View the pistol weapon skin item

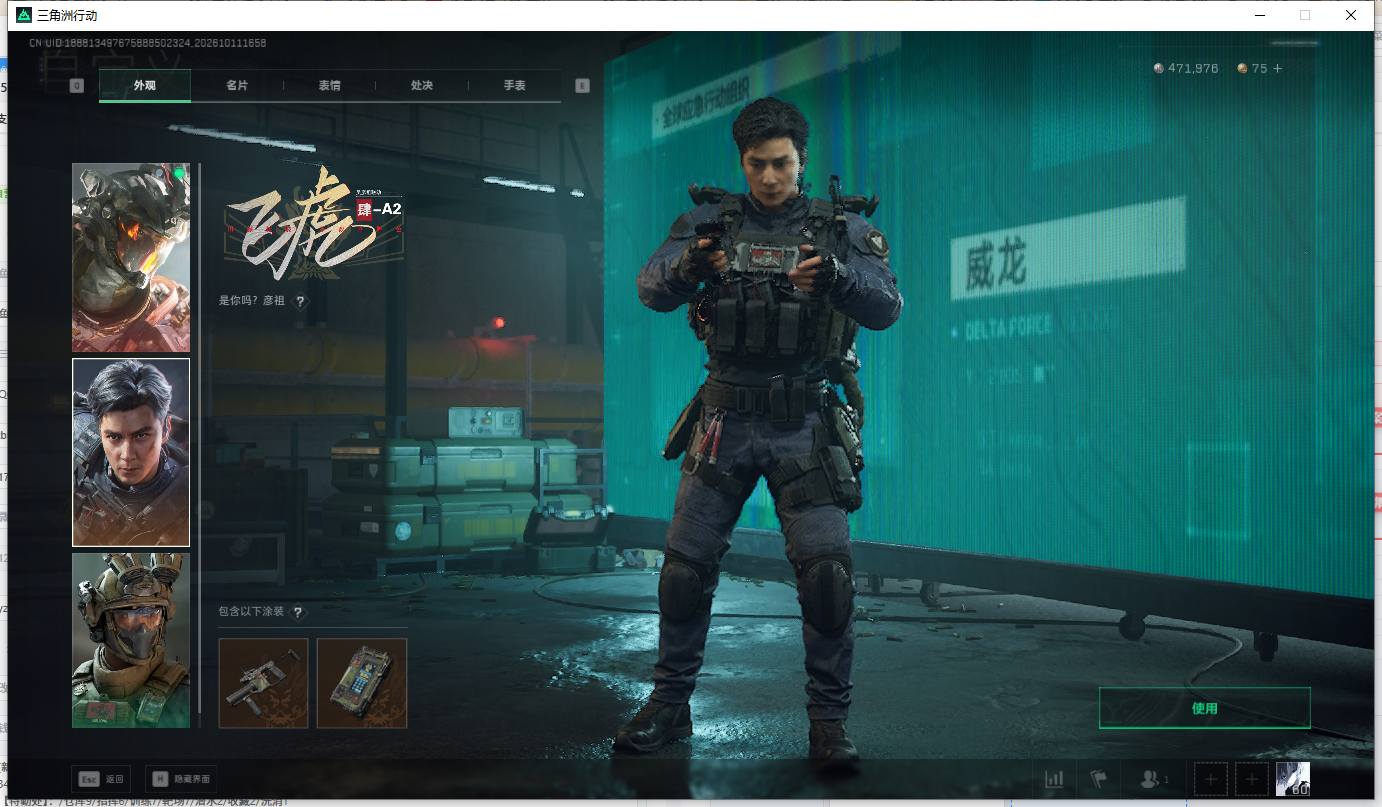263,683
